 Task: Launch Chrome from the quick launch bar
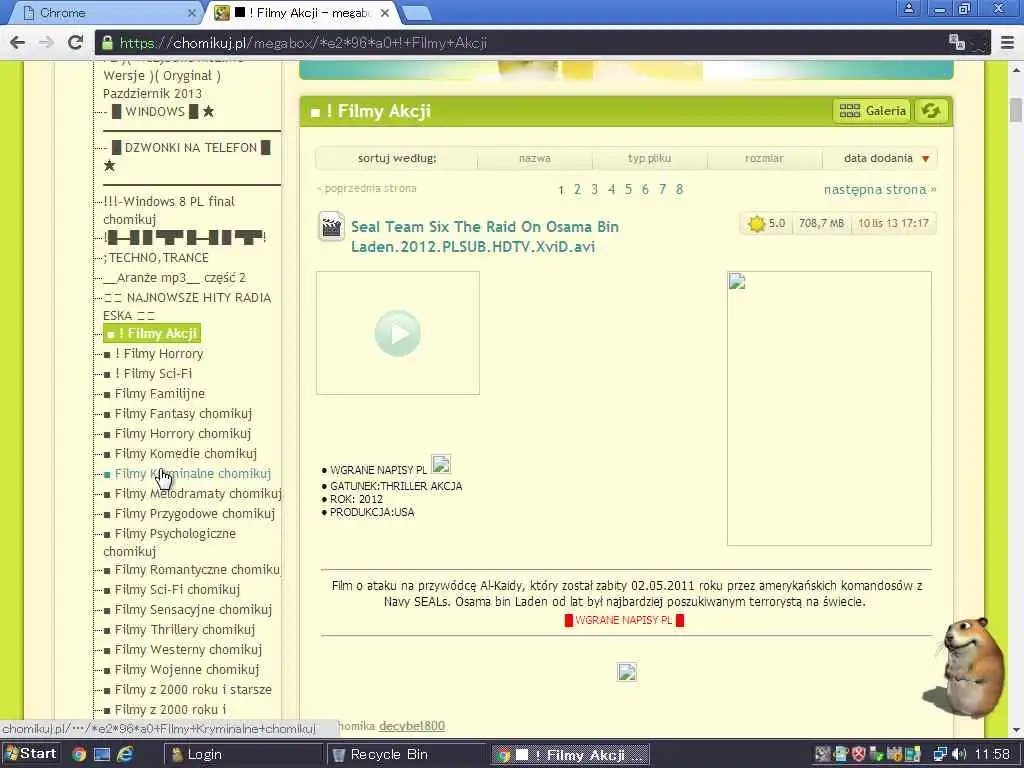click(x=79, y=754)
